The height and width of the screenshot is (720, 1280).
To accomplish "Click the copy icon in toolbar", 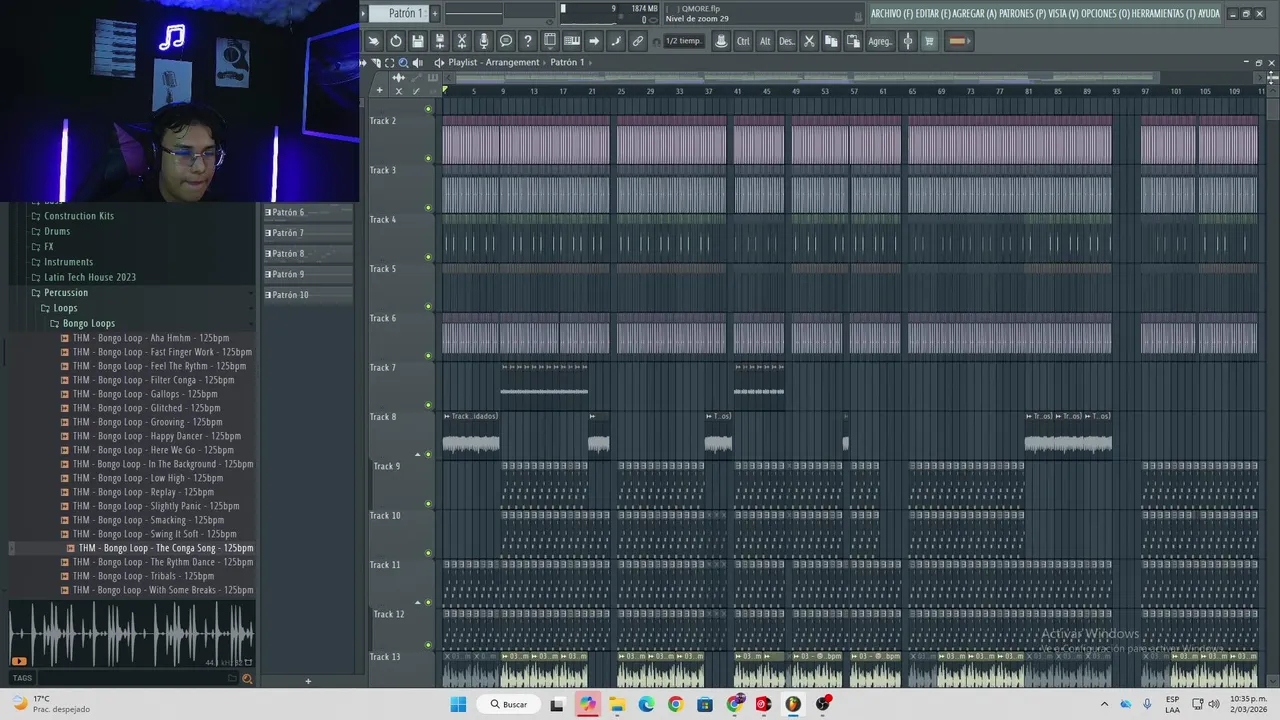I will 831,41.
